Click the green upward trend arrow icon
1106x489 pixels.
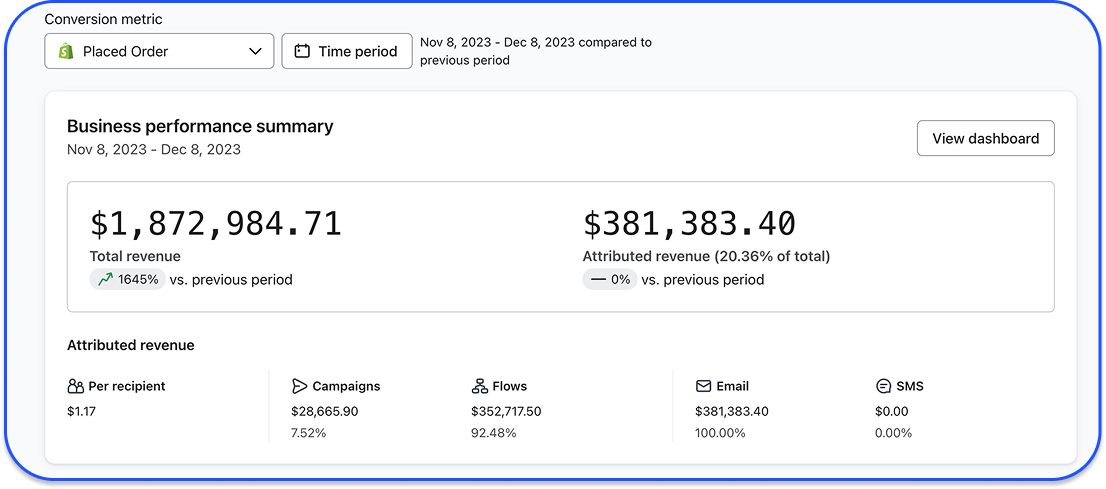(x=105, y=280)
